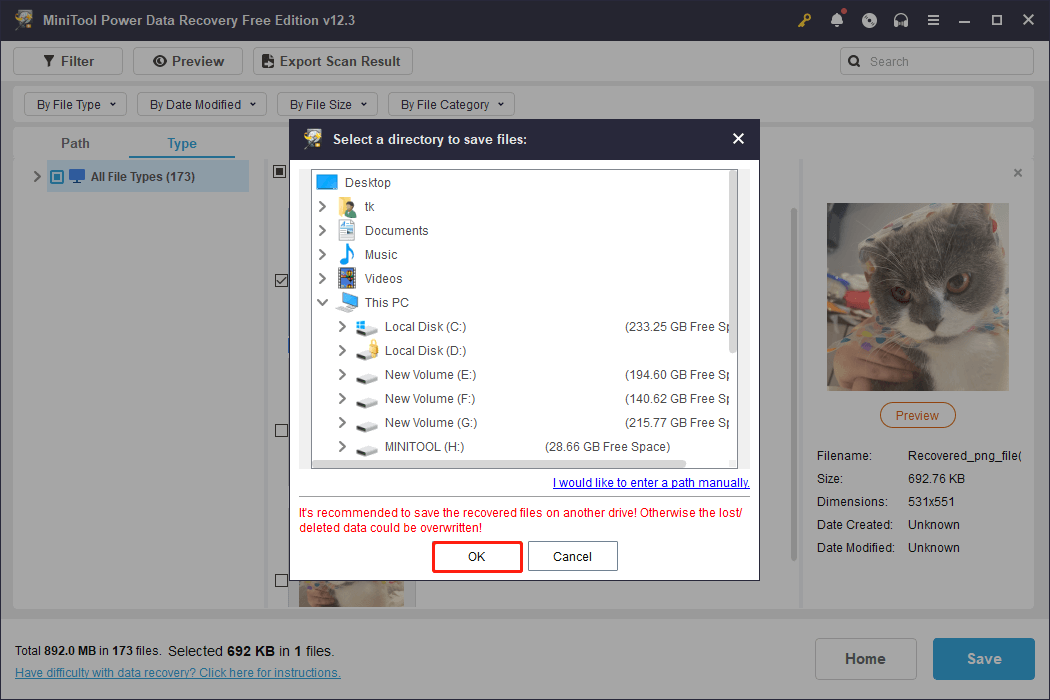Click the cat thumbnail below the dialog
Screen dimensions: 1050x700
(x=352, y=593)
